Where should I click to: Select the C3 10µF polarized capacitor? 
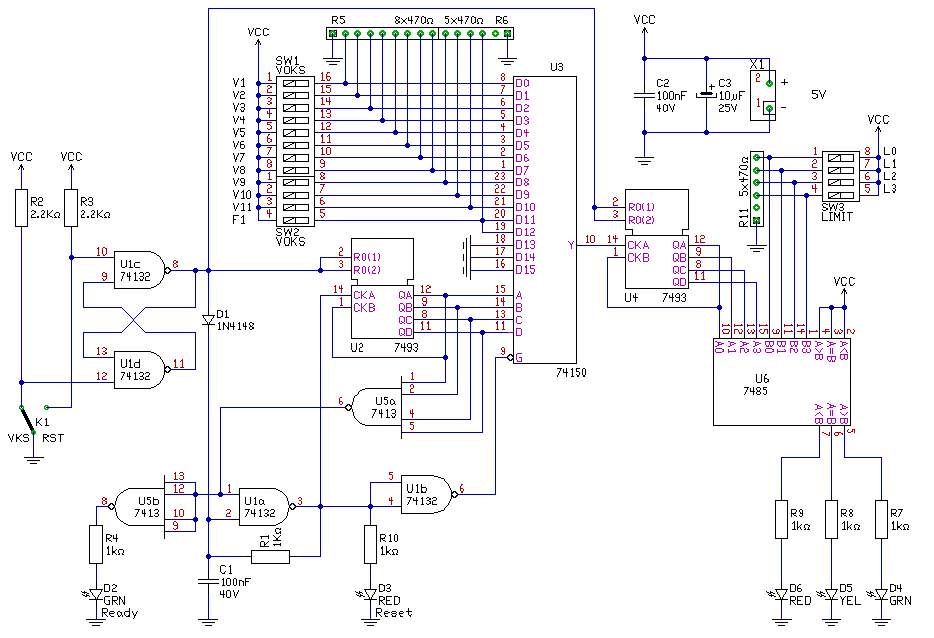click(706, 95)
